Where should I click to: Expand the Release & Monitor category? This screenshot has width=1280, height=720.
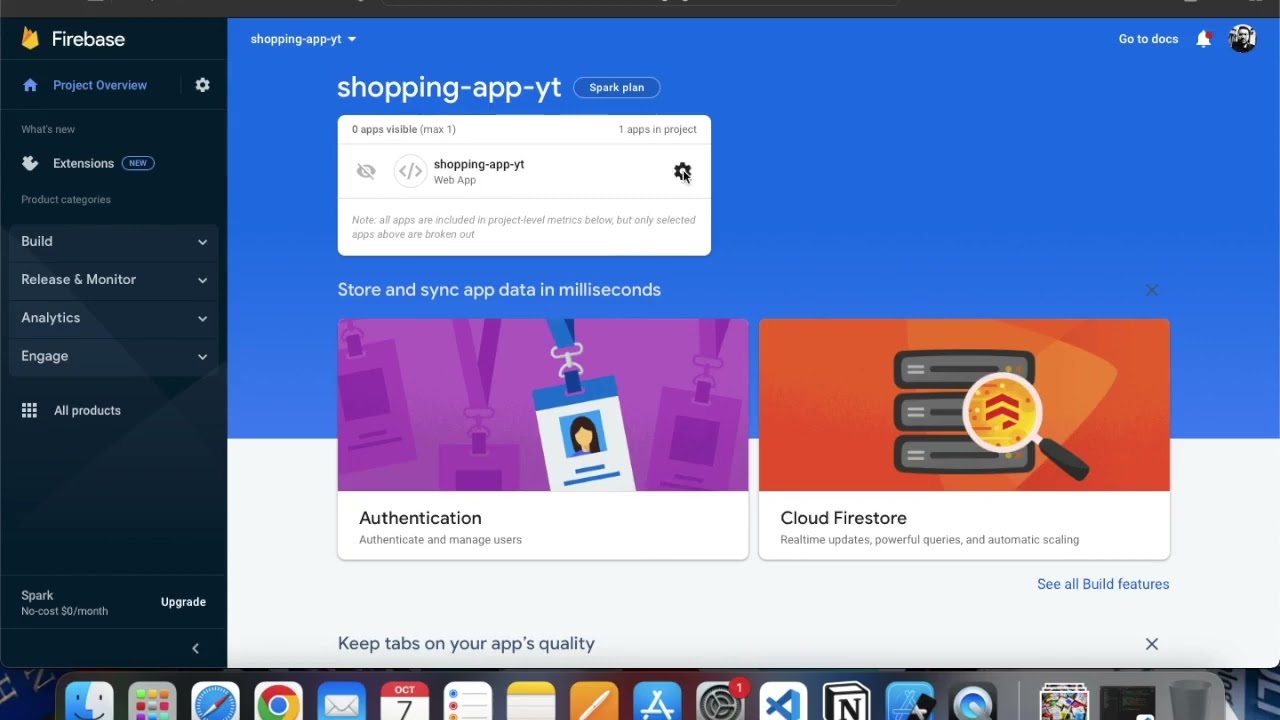[x=114, y=279]
